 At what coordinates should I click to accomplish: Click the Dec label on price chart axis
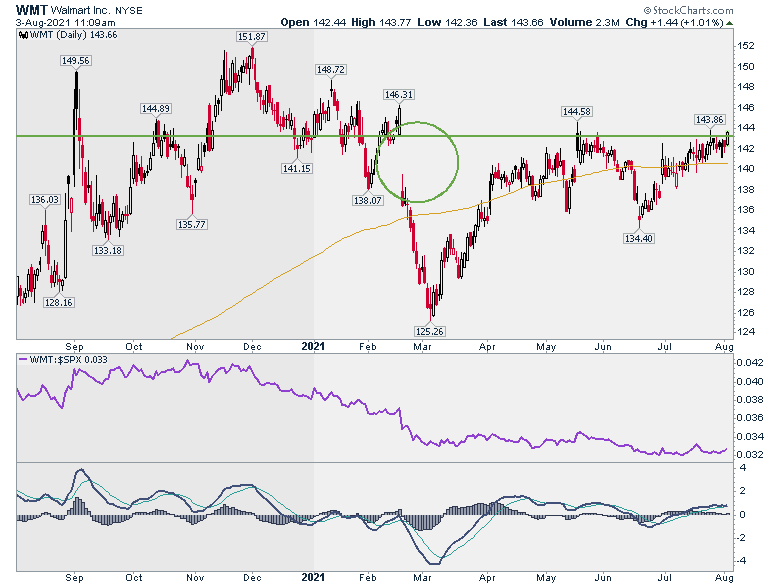[252, 346]
